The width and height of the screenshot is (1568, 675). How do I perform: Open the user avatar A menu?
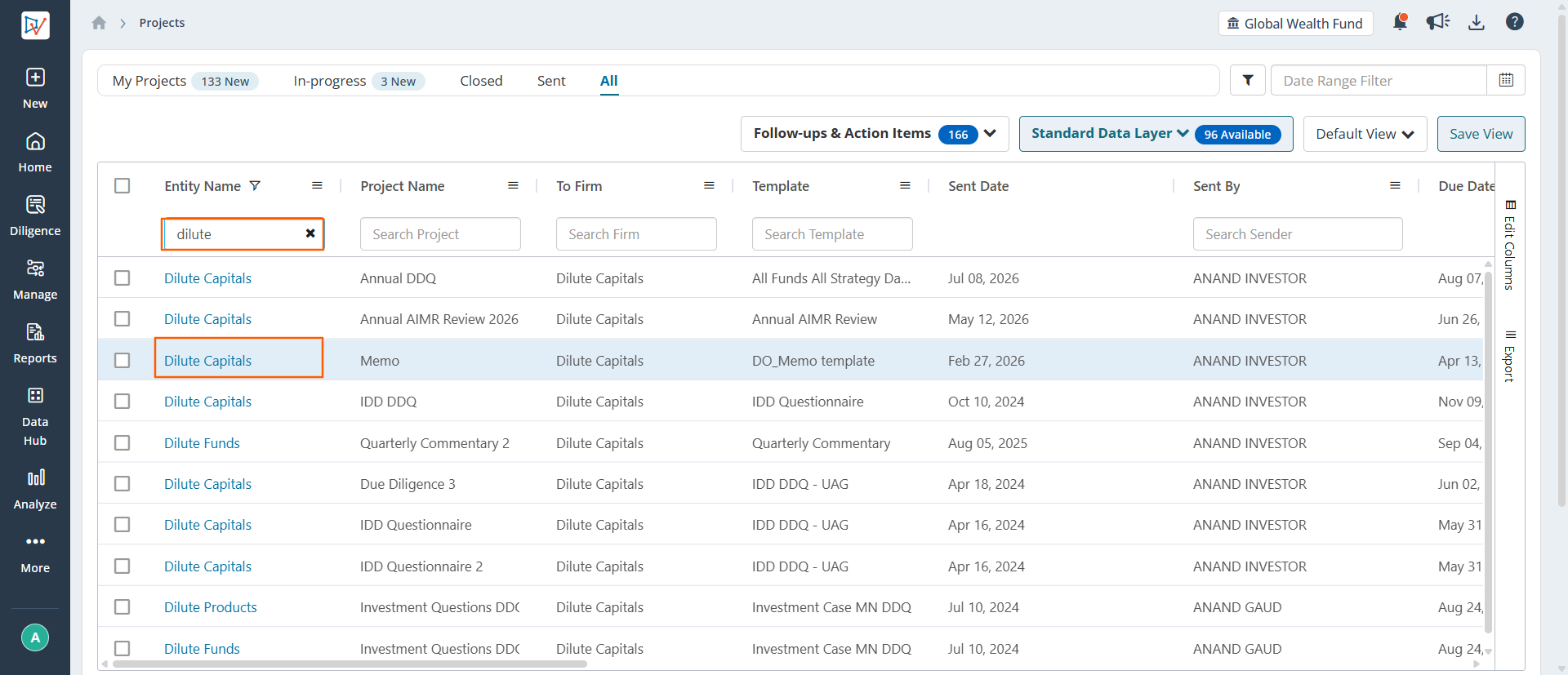[x=35, y=637]
